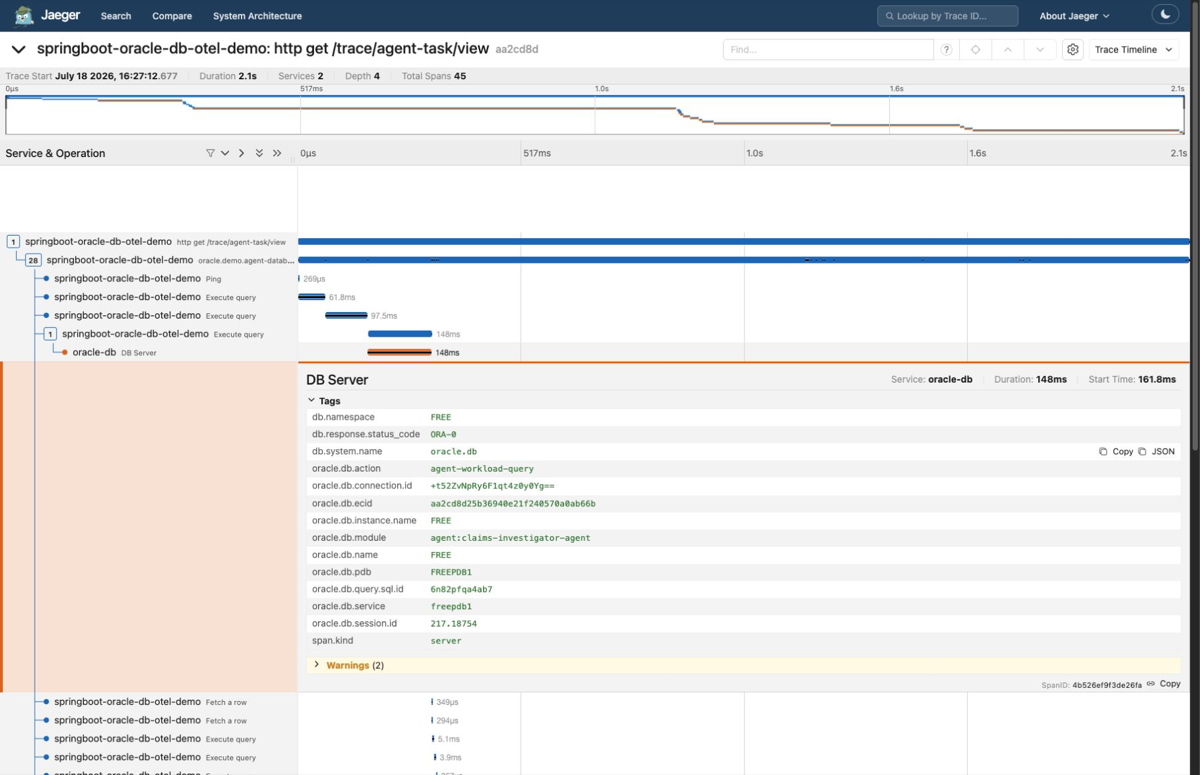Image resolution: width=1200 pixels, height=775 pixels.
Task: Collapse the '28' children span toggle
Action: 33,260
